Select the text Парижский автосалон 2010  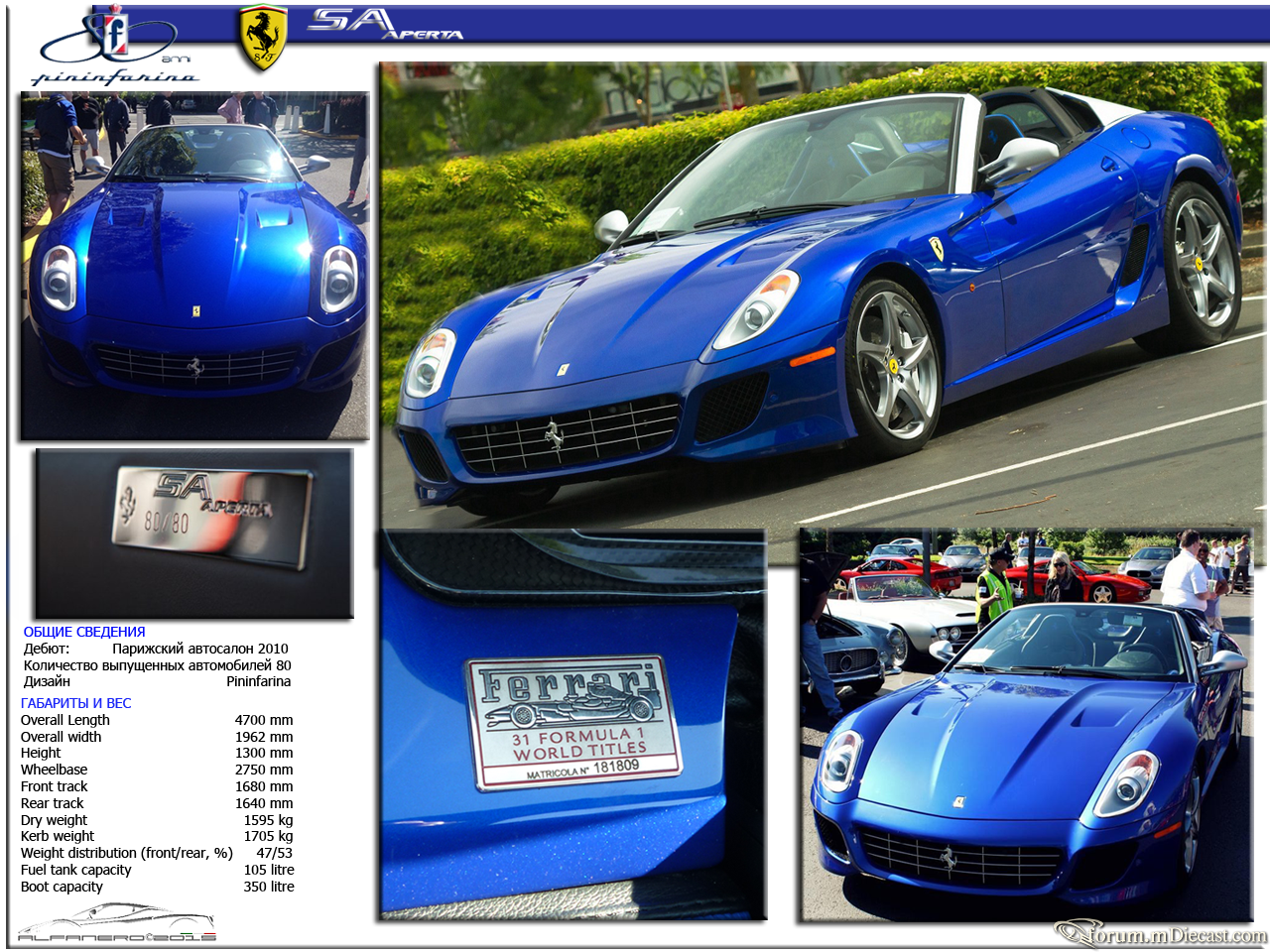pos(200,649)
